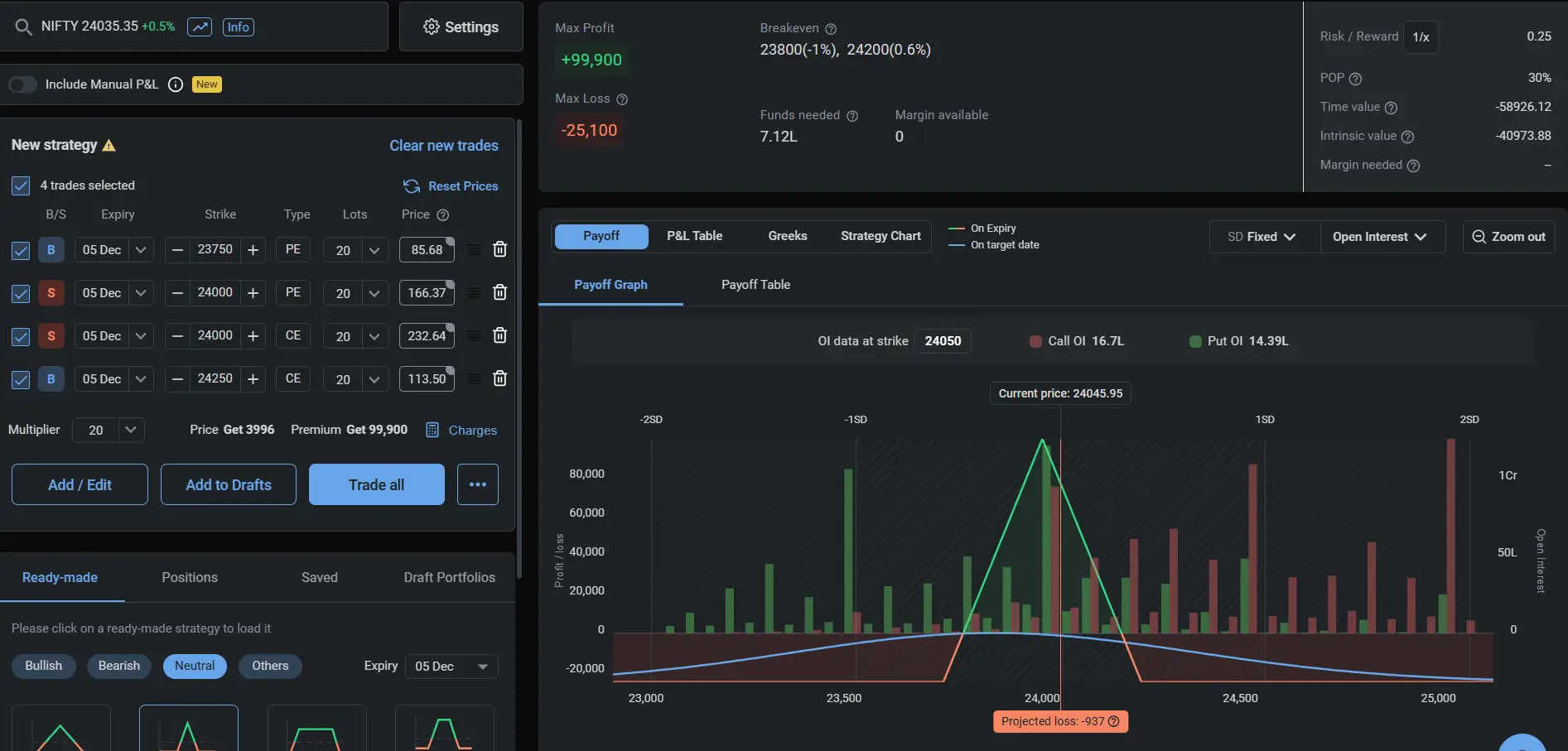Decrease strike on the 24250 CE row
The height and width of the screenshot is (751, 1568).
tap(177, 378)
